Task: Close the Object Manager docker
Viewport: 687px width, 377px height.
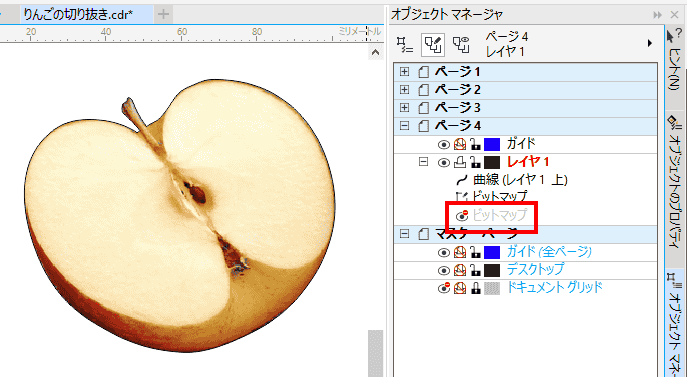Action: 675,15
